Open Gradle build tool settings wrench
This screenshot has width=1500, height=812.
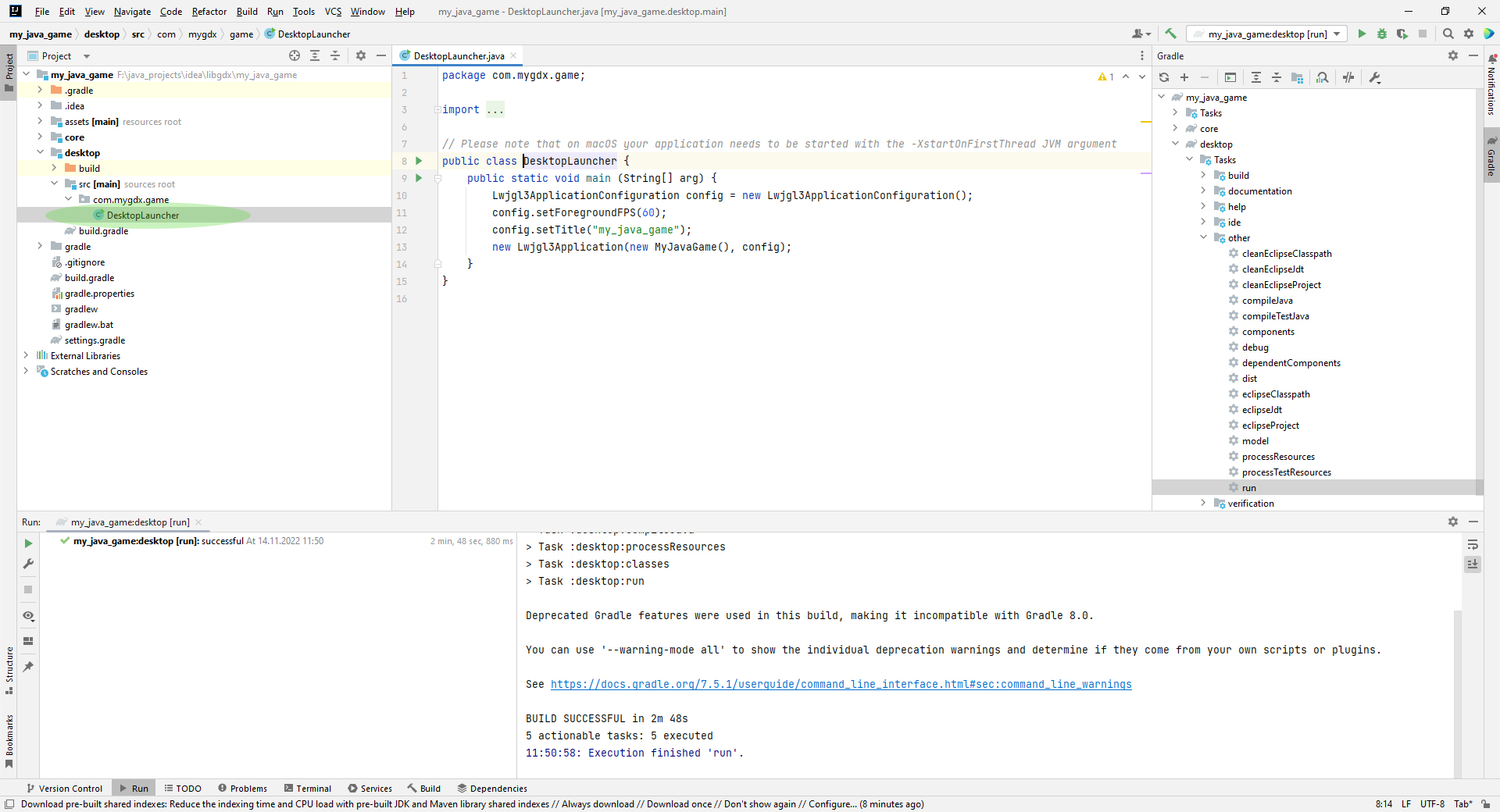click(1375, 77)
